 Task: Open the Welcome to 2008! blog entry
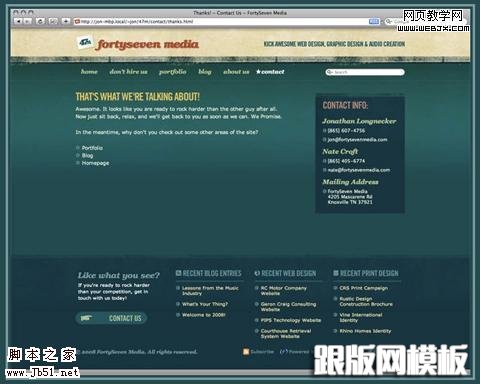pos(204,315)
